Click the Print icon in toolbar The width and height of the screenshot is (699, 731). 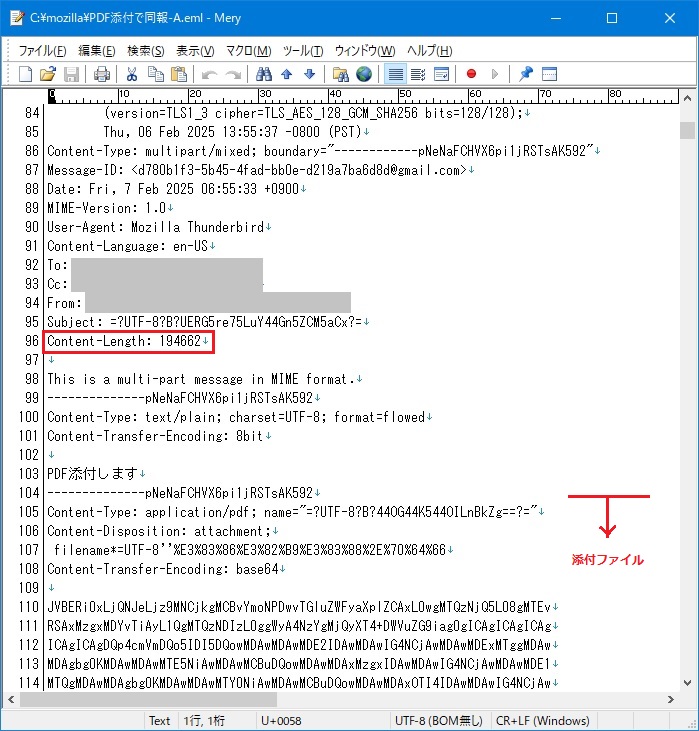pyautogui.click(x=102, y=74)
